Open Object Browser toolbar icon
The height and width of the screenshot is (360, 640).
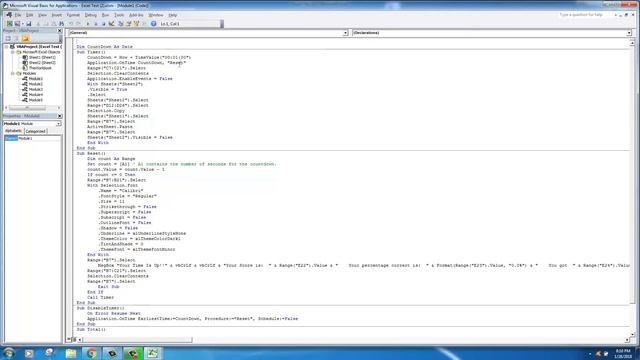(x=136, y=24)
